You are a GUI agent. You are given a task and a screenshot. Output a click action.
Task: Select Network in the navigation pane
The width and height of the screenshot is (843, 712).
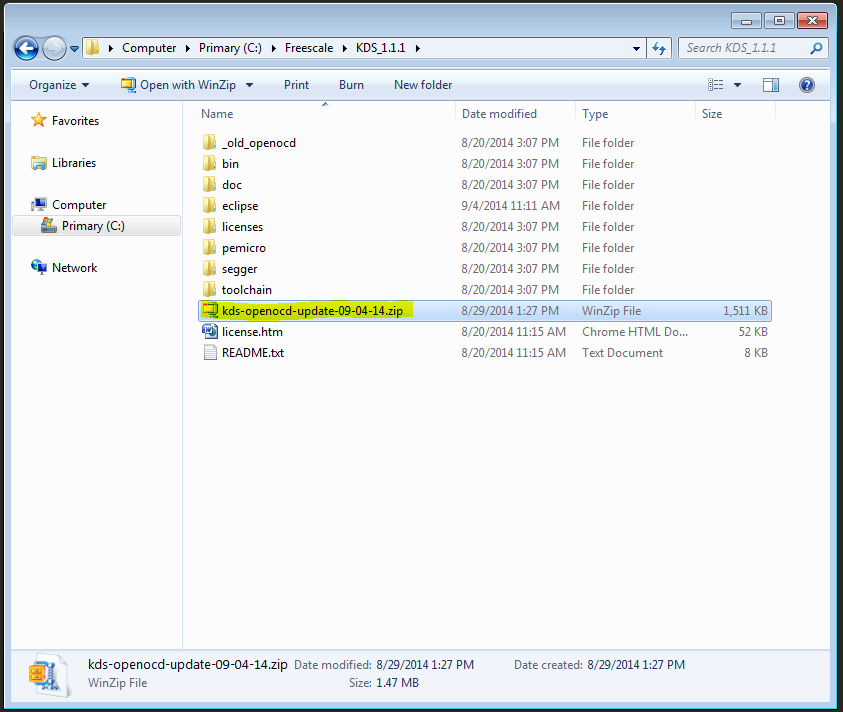(x=75, y=268)
